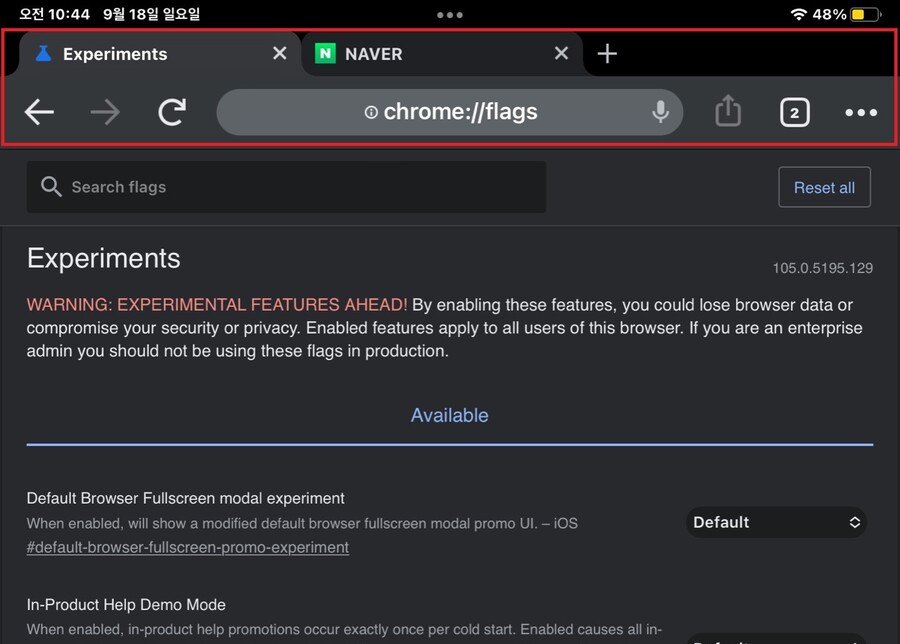Tap the back navigation arrow
This screenshot has height=644, width=900.
[39, 112]
